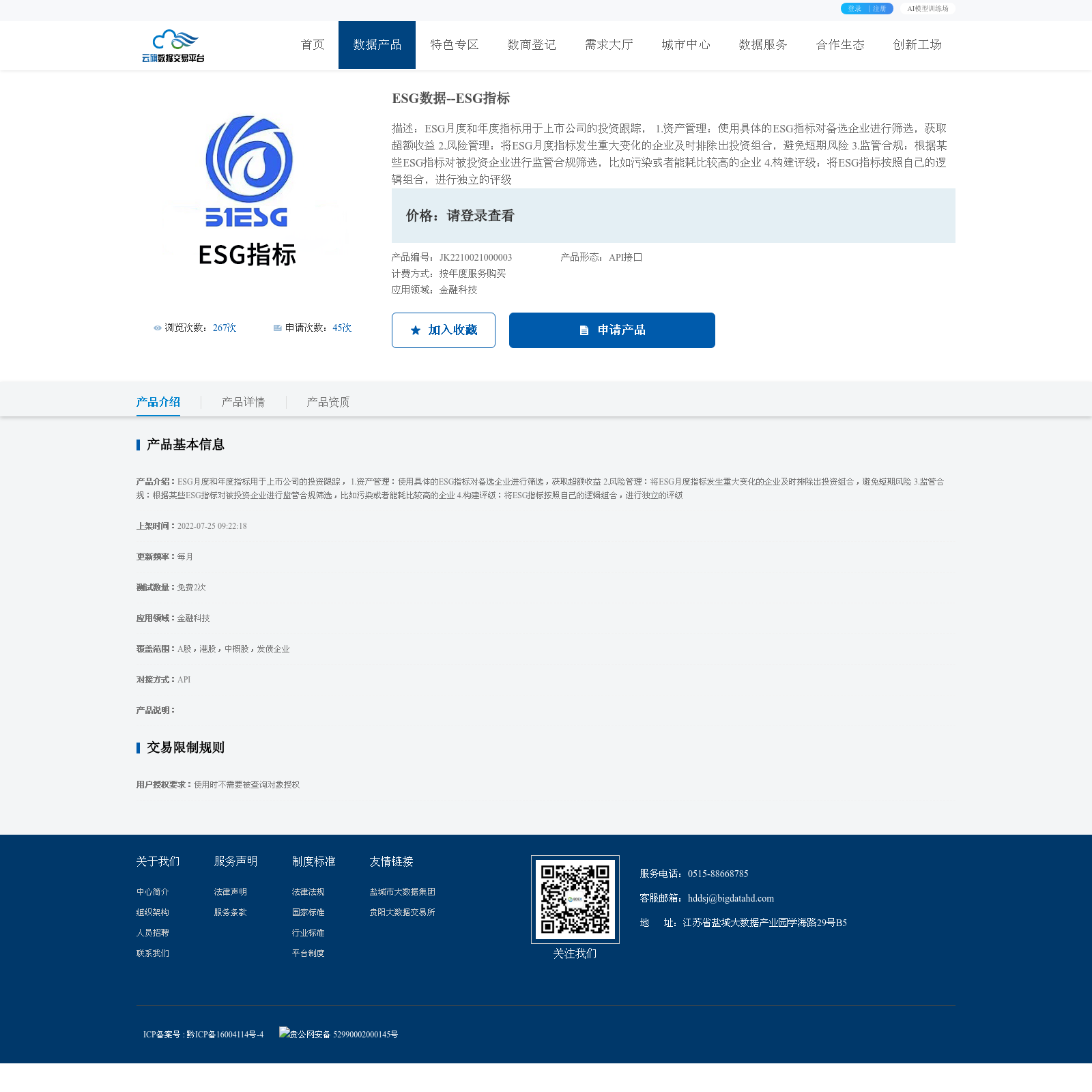The width and height of the screenshot is (1092, 1092).
Task: Click the star icon in 加入收藏
Action: [416, 330]
